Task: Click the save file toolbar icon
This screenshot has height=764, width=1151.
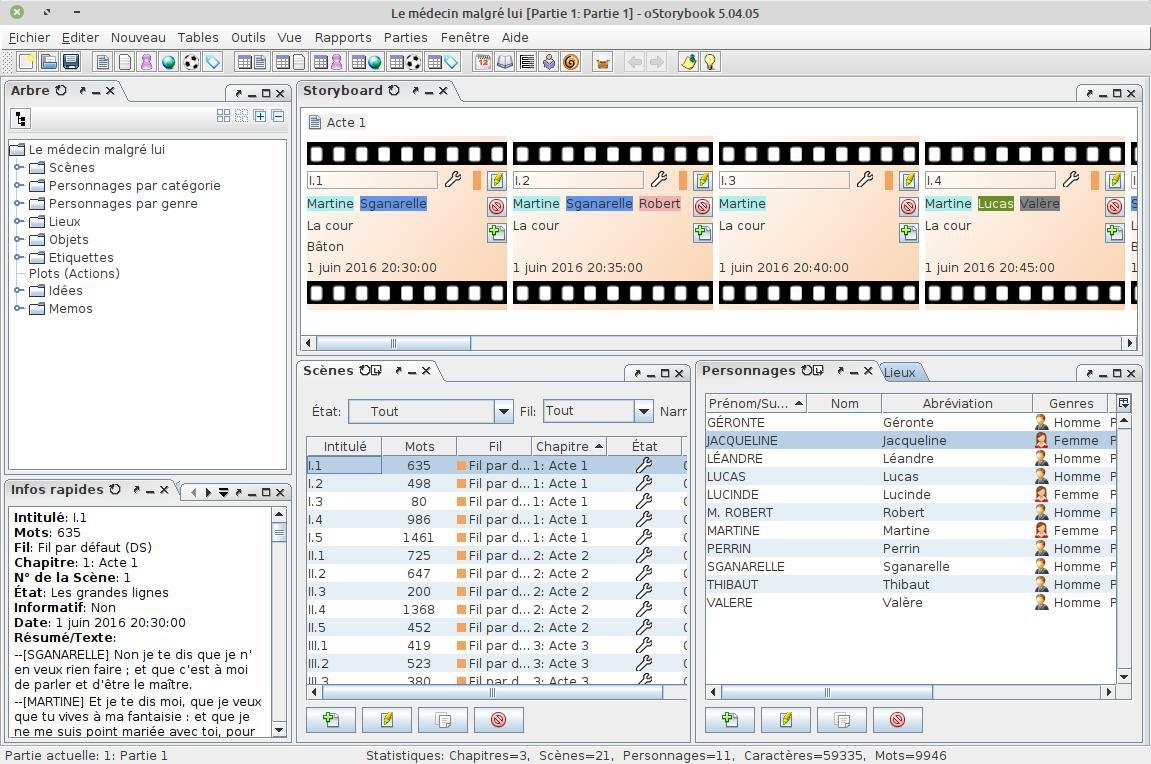Action: pyautogui.click(x=71, y=62)
